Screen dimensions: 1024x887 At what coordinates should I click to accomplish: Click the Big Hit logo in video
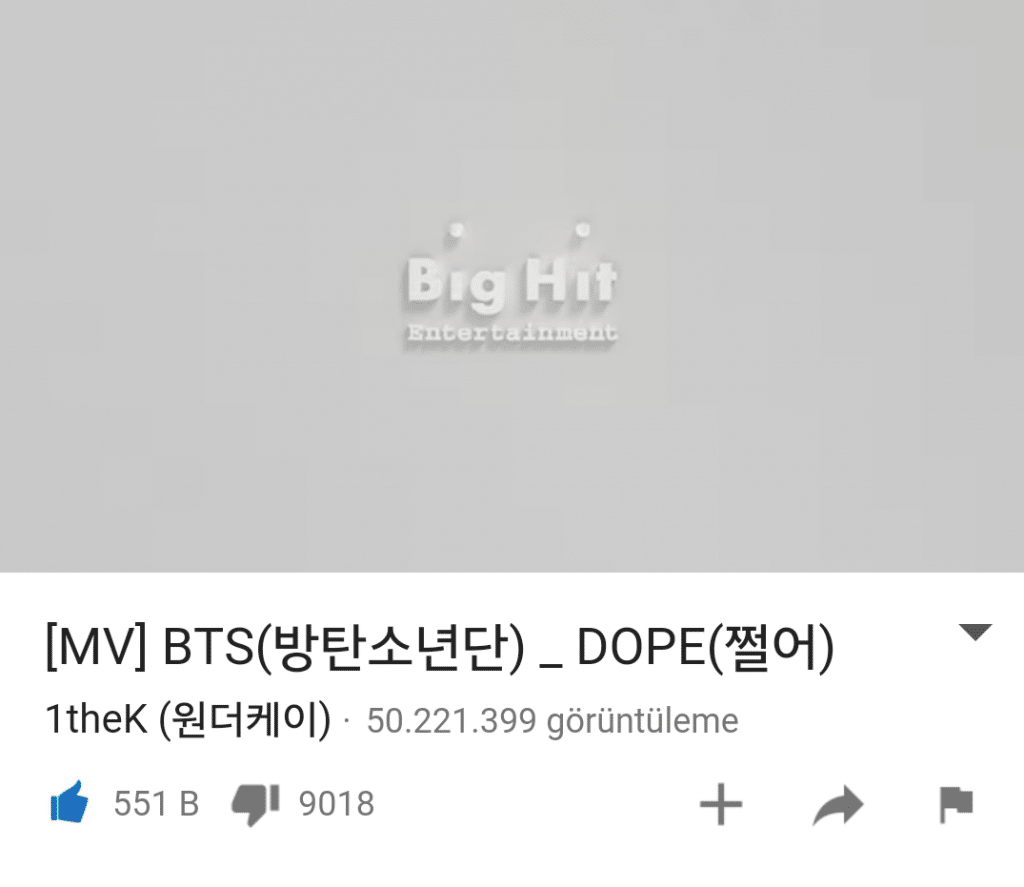(511, 282)
